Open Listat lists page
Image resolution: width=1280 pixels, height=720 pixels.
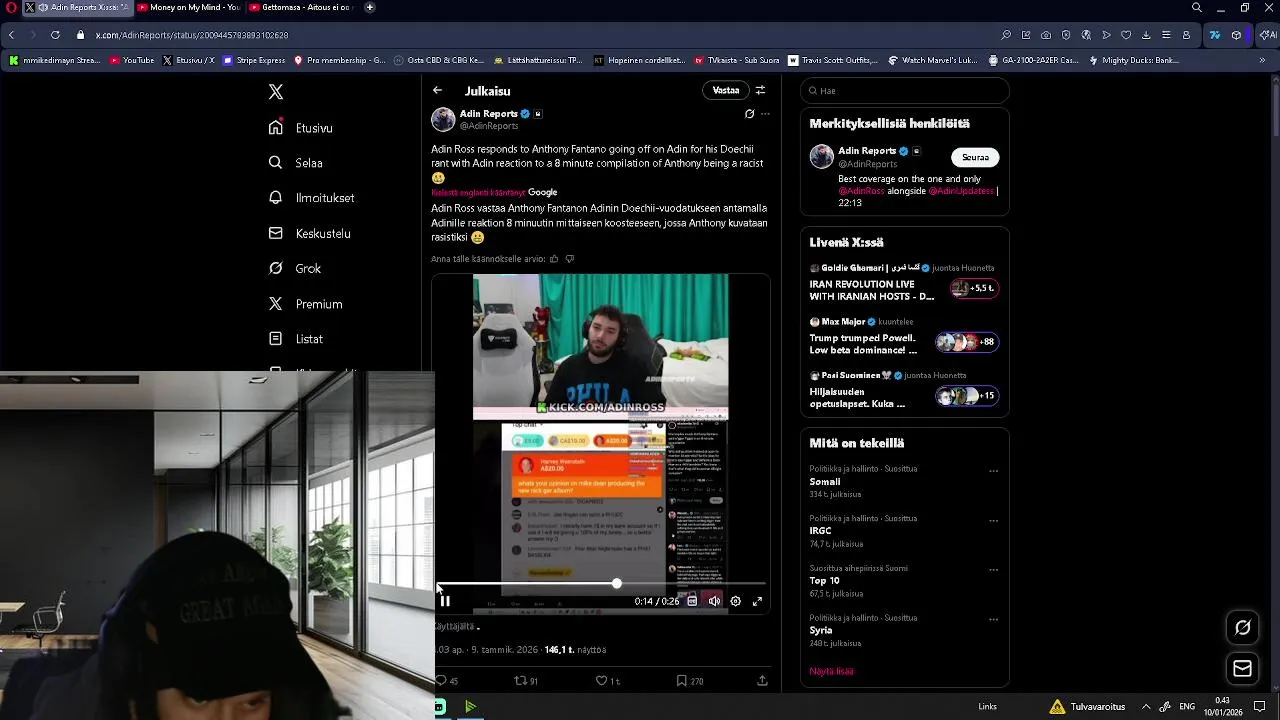pos(296,339)
